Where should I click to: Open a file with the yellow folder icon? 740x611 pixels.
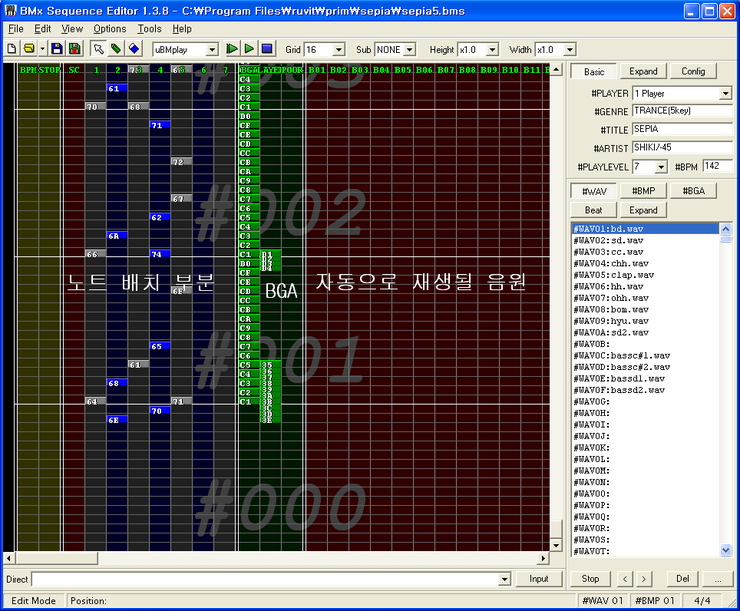click(x=29, y=49)
